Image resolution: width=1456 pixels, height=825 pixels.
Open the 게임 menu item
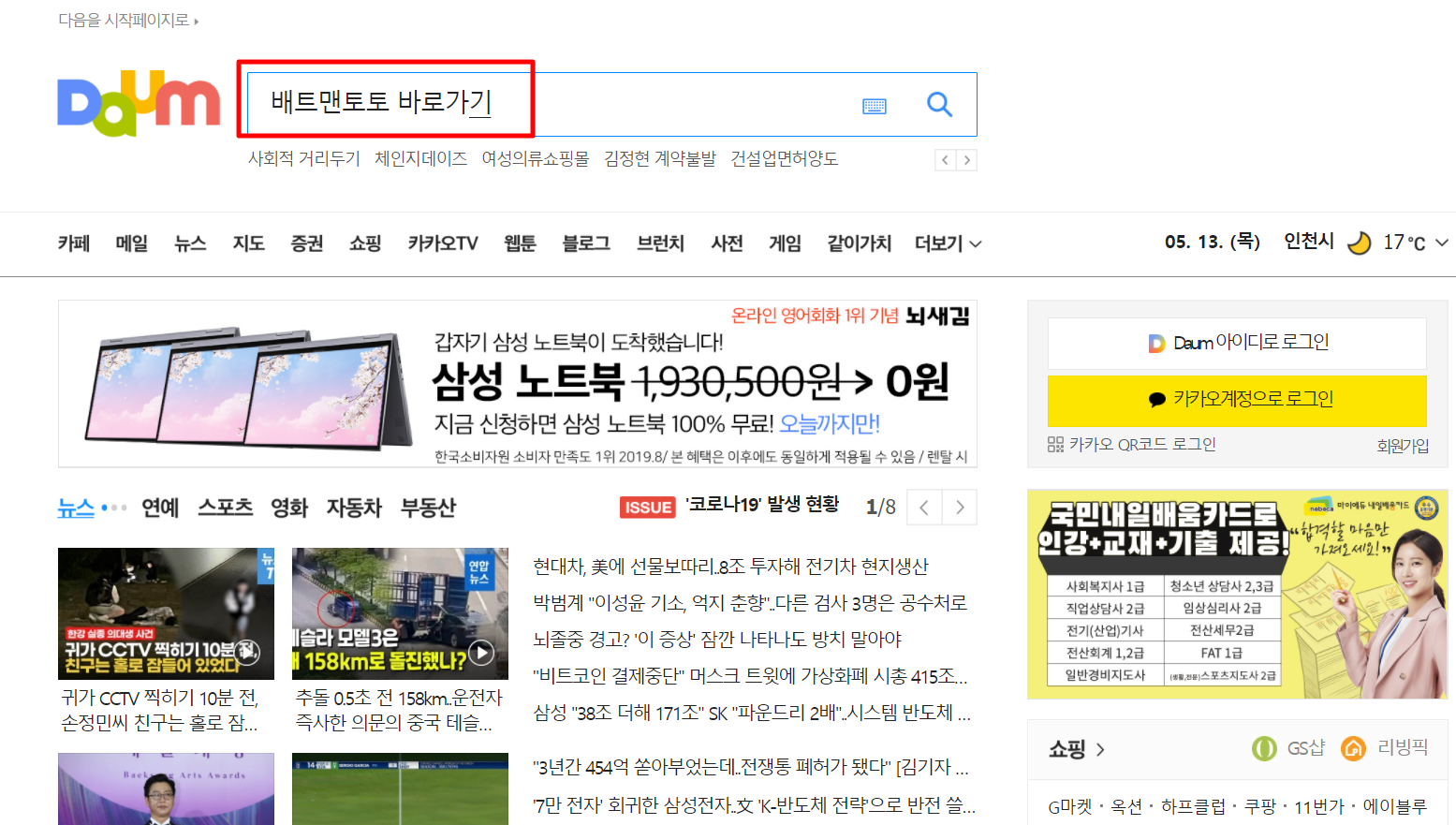785,243
